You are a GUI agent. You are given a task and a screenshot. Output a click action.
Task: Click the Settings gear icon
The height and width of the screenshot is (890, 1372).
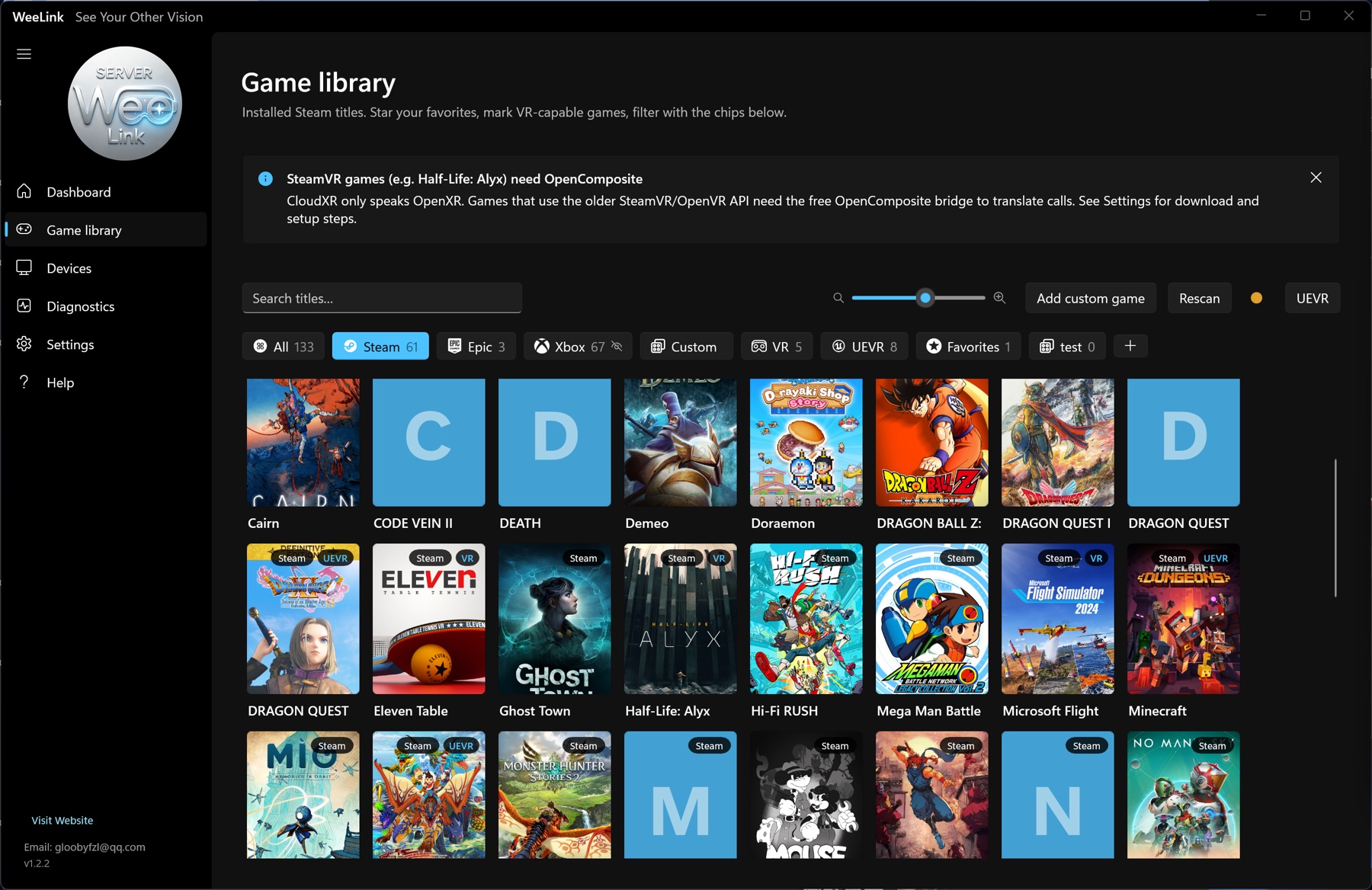point(24,344)
